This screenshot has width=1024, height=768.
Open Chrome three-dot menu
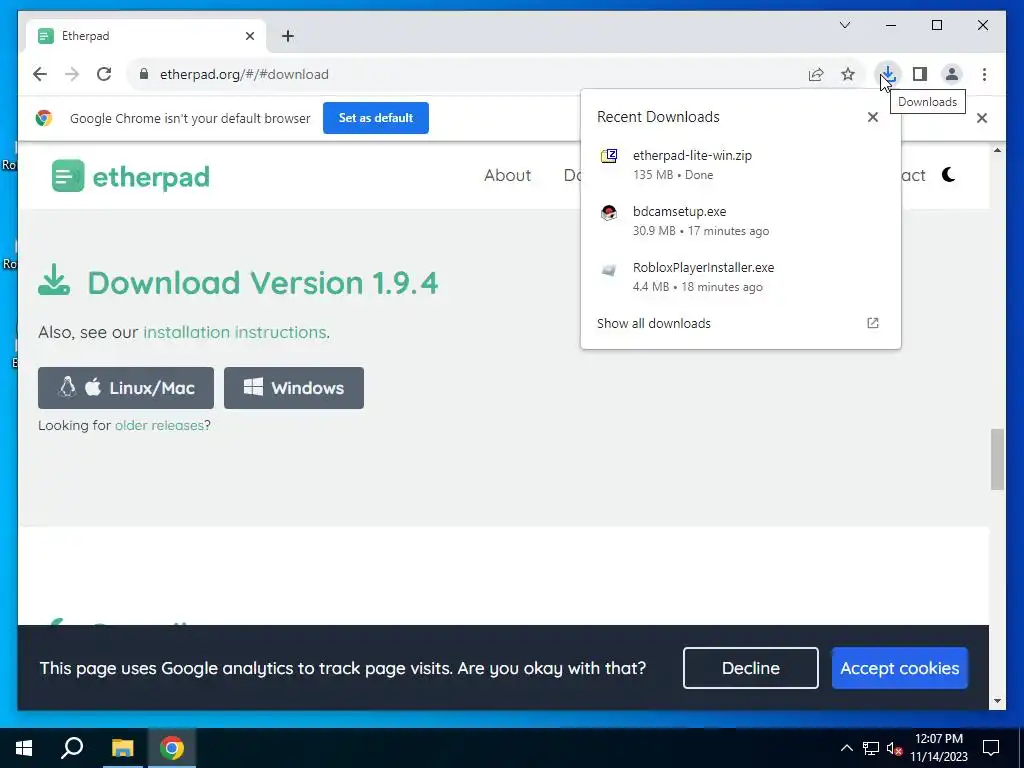tap(984, 74)
